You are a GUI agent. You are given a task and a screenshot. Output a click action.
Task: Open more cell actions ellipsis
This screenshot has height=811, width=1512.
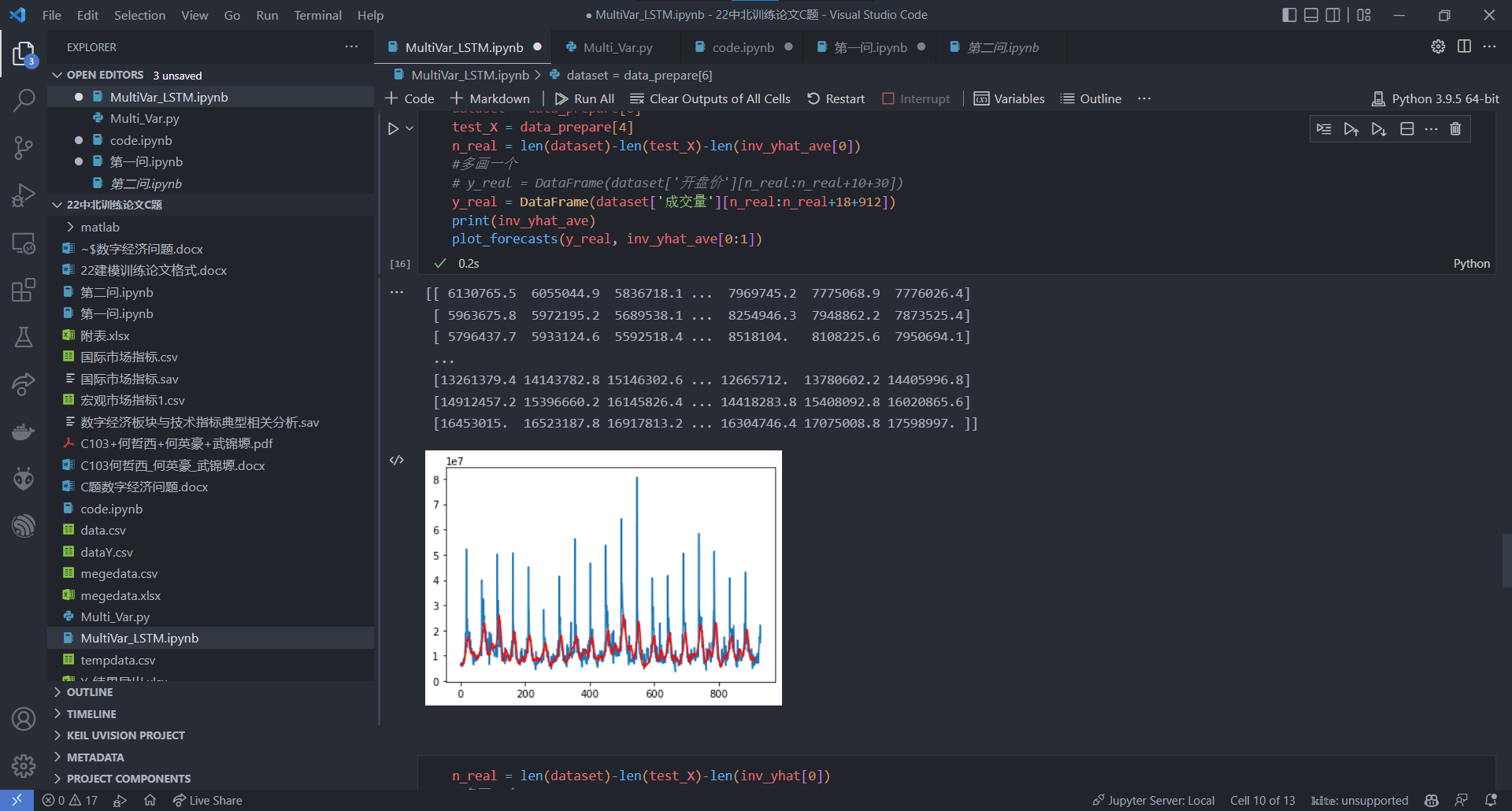tap(1431, 129)
